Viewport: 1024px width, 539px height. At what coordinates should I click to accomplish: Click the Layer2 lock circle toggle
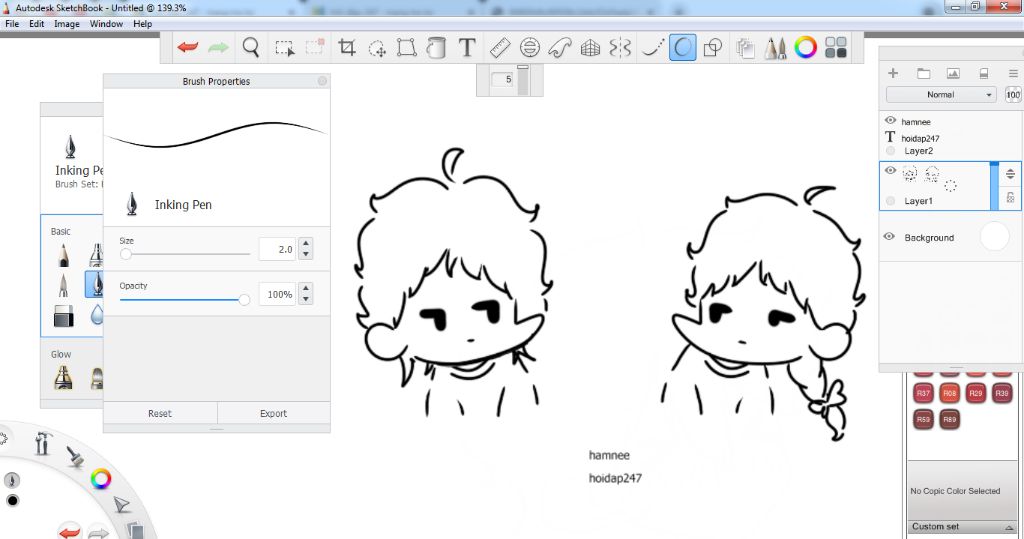coord(890,151)
